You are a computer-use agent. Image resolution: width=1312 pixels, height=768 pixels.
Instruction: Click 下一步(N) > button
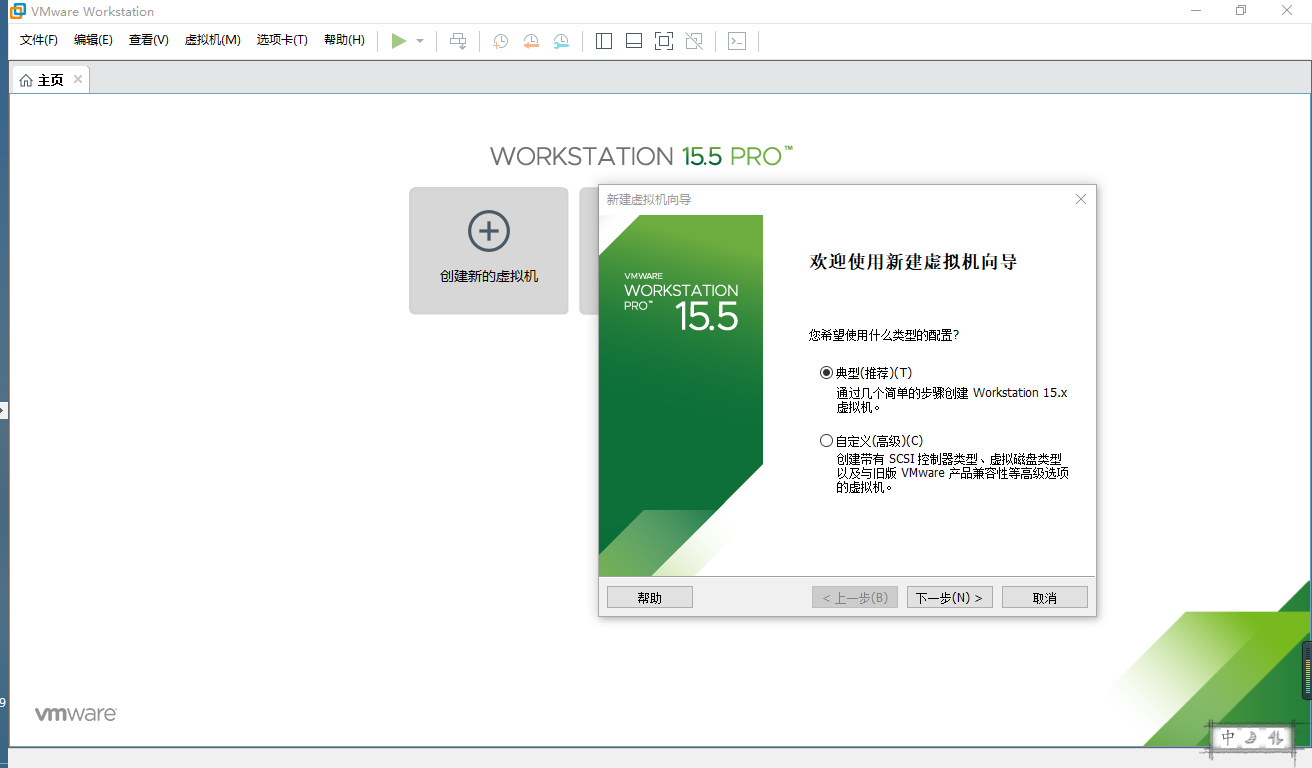(x=950, y=598)
